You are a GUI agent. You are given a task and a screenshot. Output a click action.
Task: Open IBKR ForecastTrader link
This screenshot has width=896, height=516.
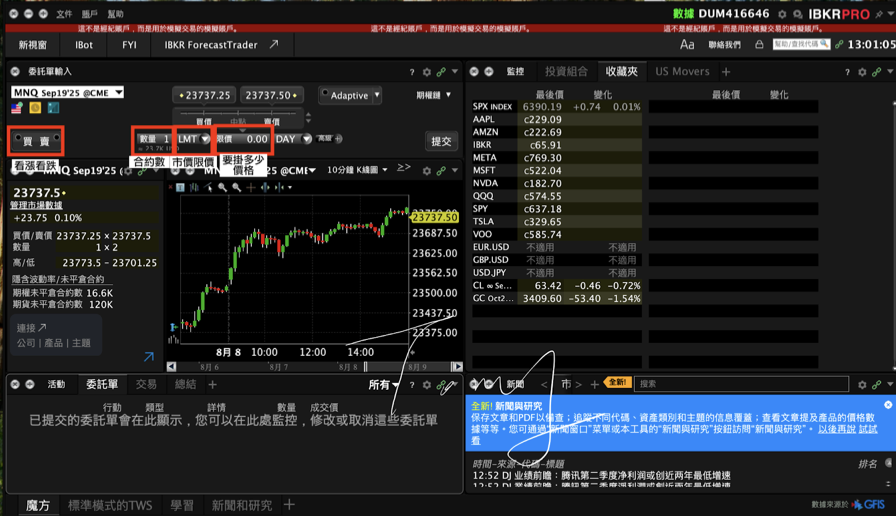click(x=221, y=45)
